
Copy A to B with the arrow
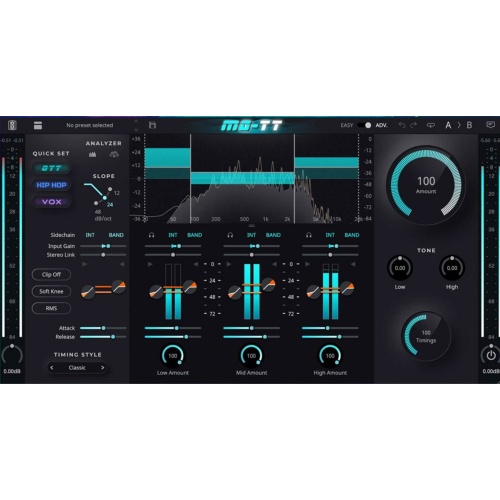pos(459,125)
